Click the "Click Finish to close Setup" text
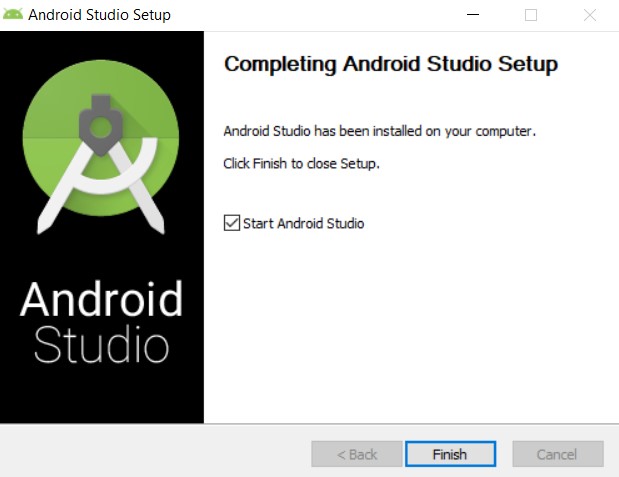The height and width of the screenshot is (477, 619). [301, 163]
